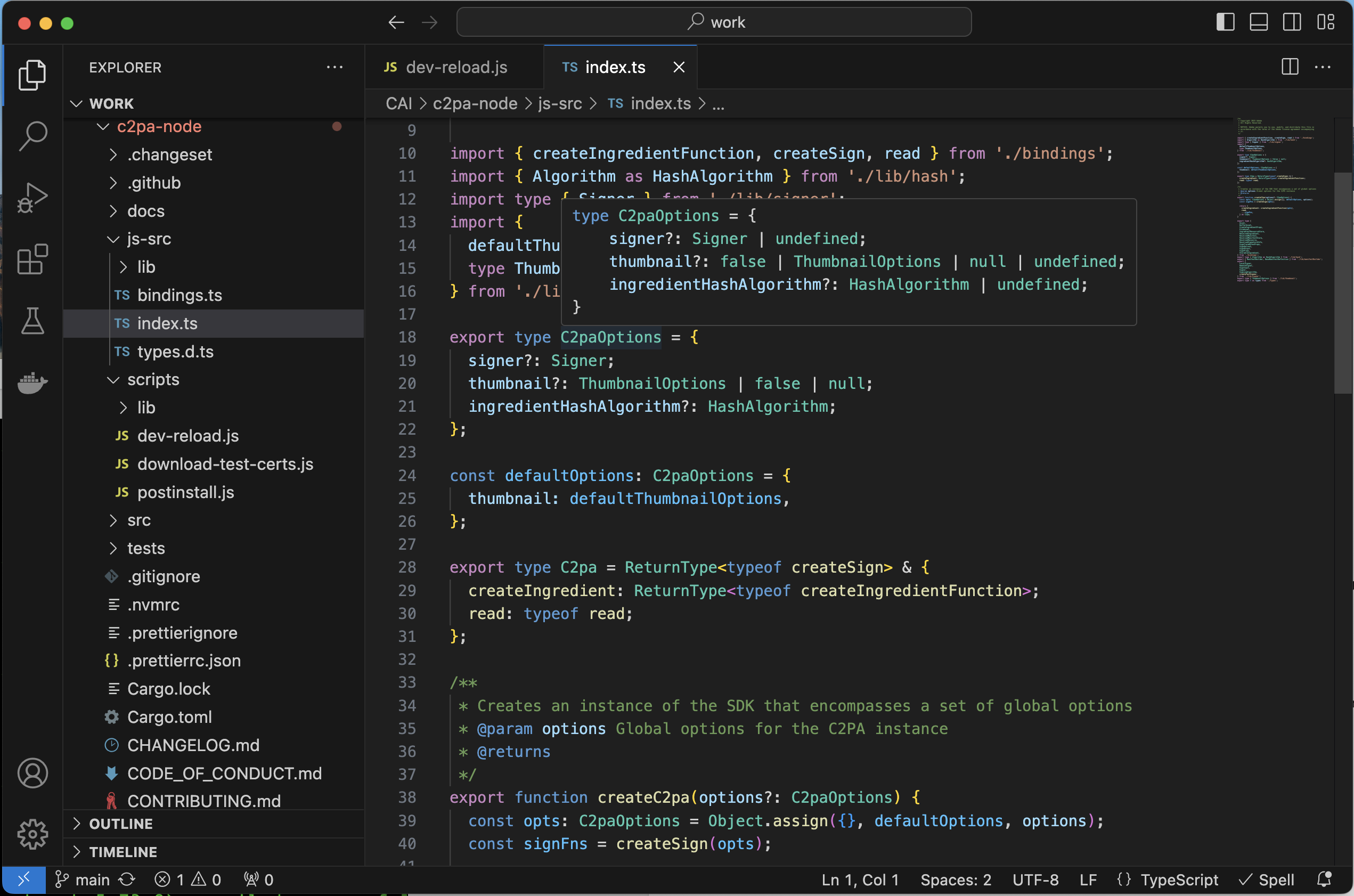Viewport: 1354px width, 896px height.
Task: Close the index.ts tab
Action: [x=679, y=67]
